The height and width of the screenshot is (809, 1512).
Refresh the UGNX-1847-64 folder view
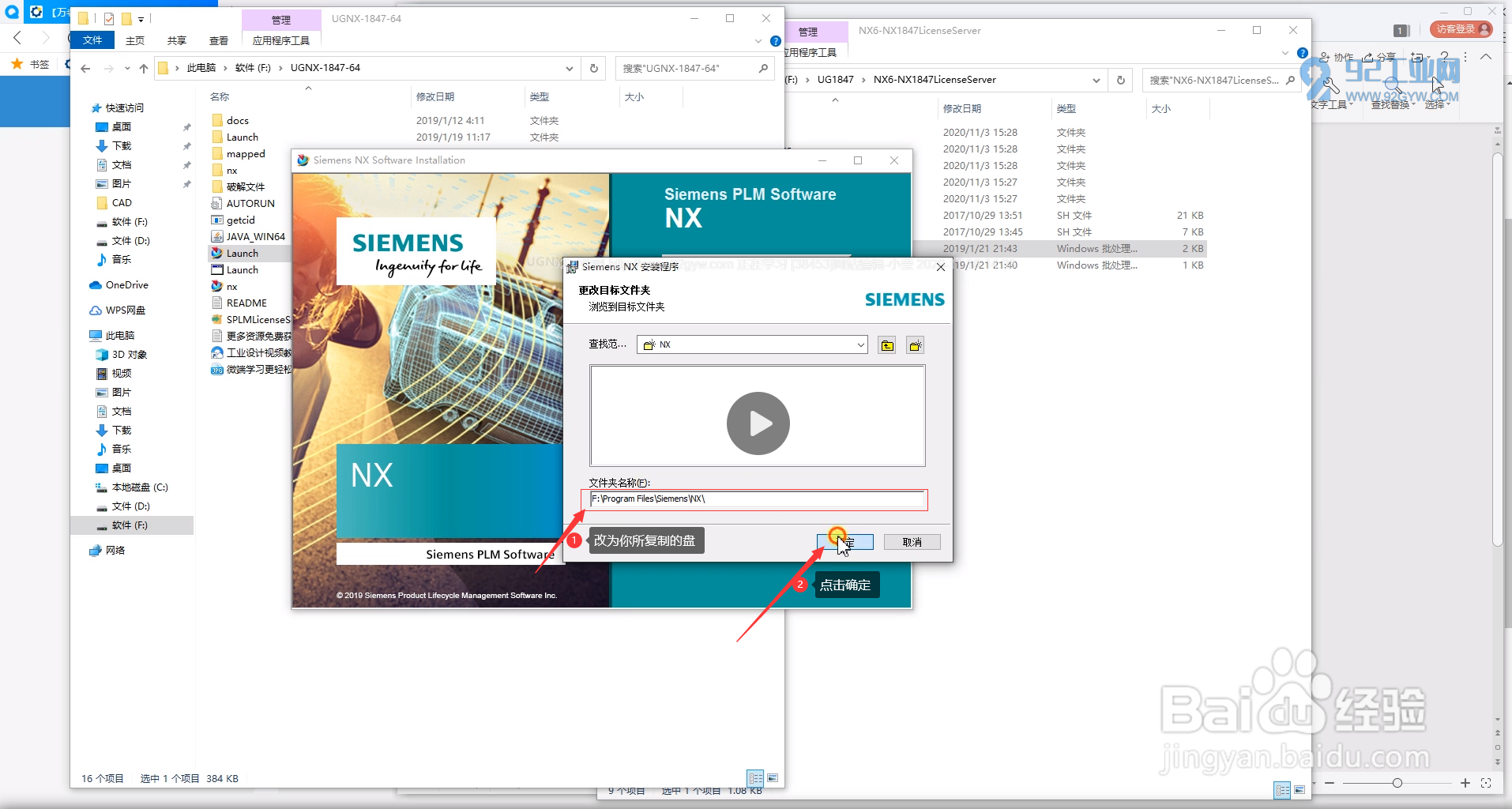(x=593, y=69)
